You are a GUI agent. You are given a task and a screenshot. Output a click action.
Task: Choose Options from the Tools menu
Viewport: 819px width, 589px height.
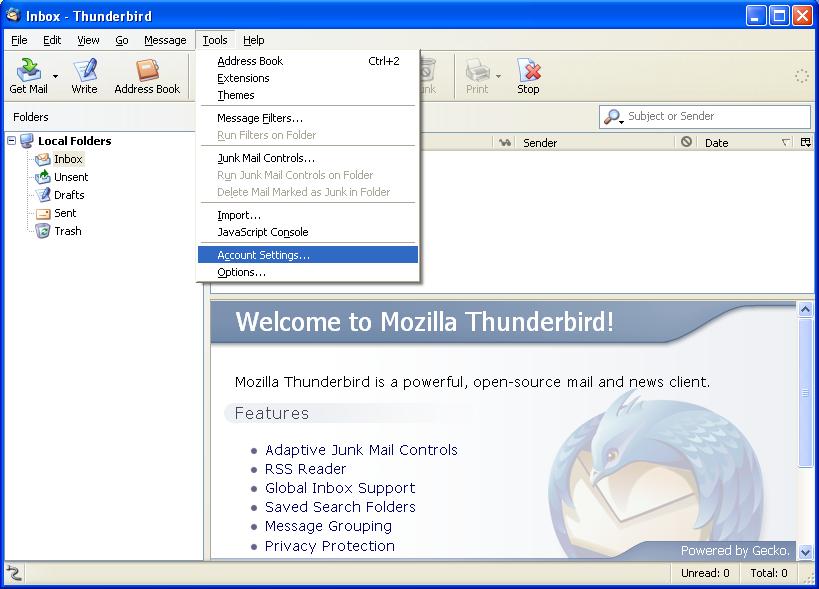coord(308,273)
